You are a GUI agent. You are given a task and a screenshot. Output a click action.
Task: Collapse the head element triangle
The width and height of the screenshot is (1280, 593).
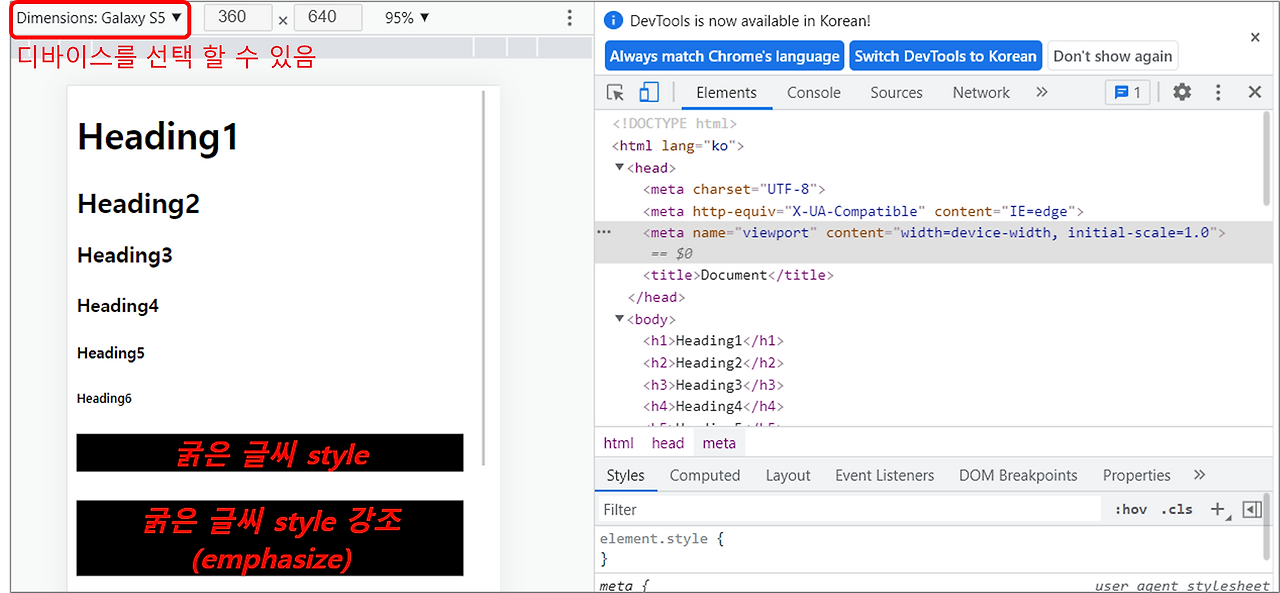pyautogui.click(x=620, y=167)
